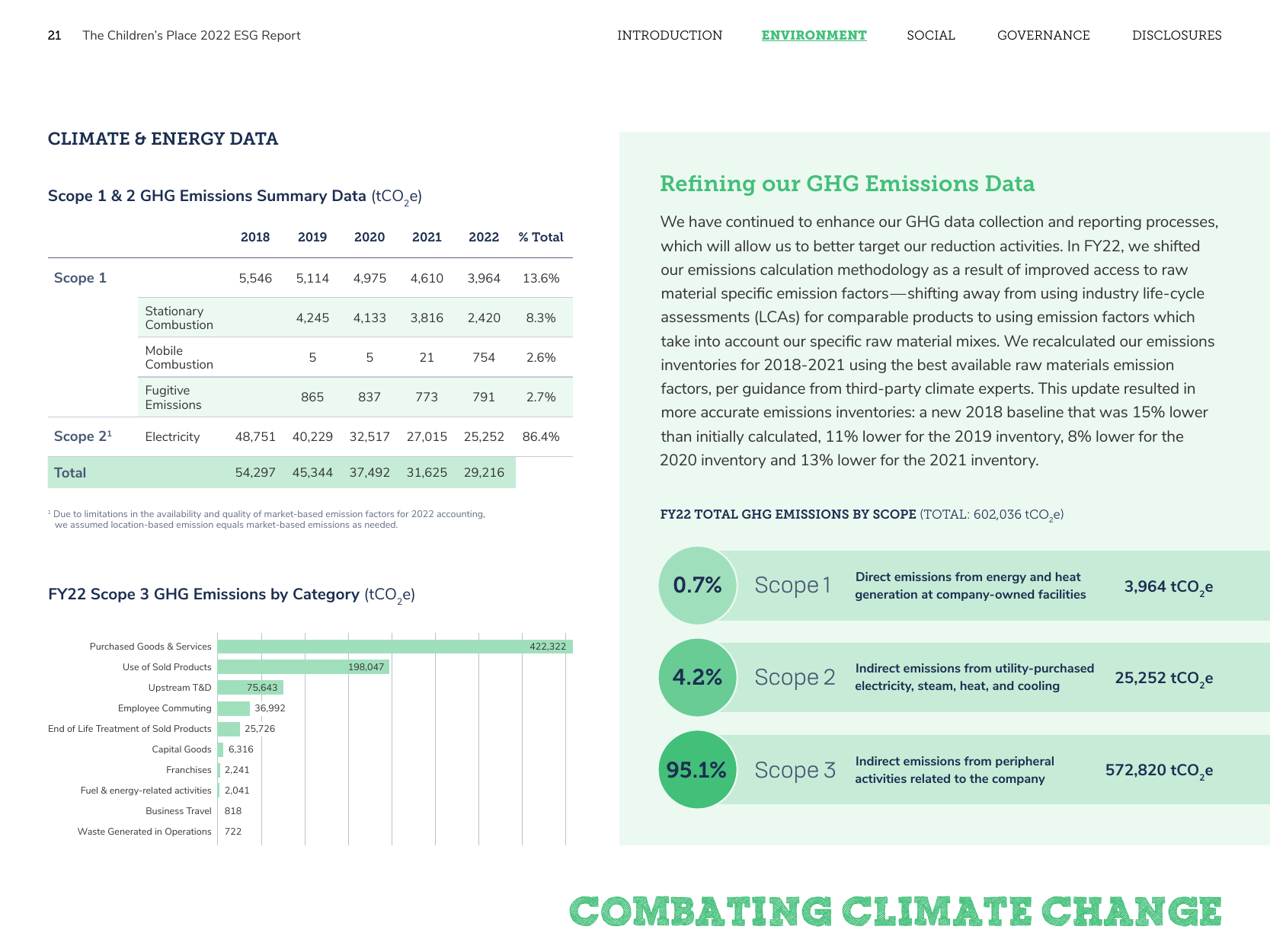Click the 572,820 tCO2e Scope 3 value
The width and height of the screenshot is (1270, 952).
click(x=1159, y=770)
